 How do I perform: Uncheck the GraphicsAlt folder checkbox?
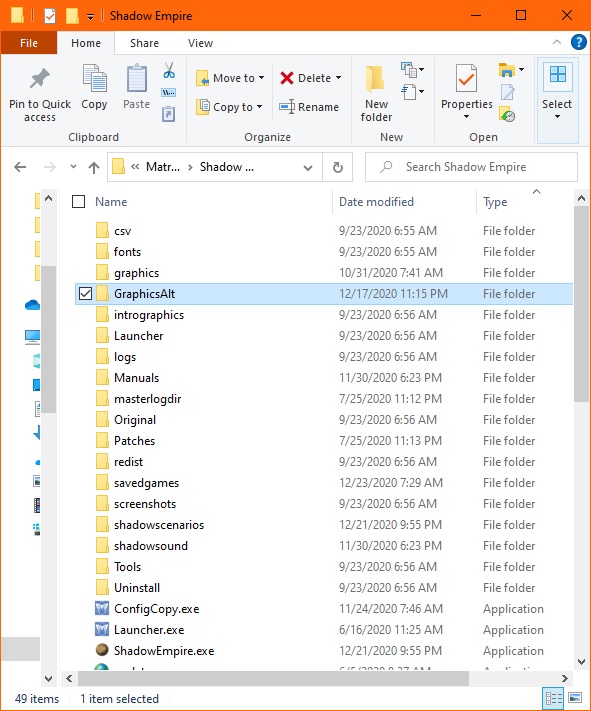pos(85,293)
